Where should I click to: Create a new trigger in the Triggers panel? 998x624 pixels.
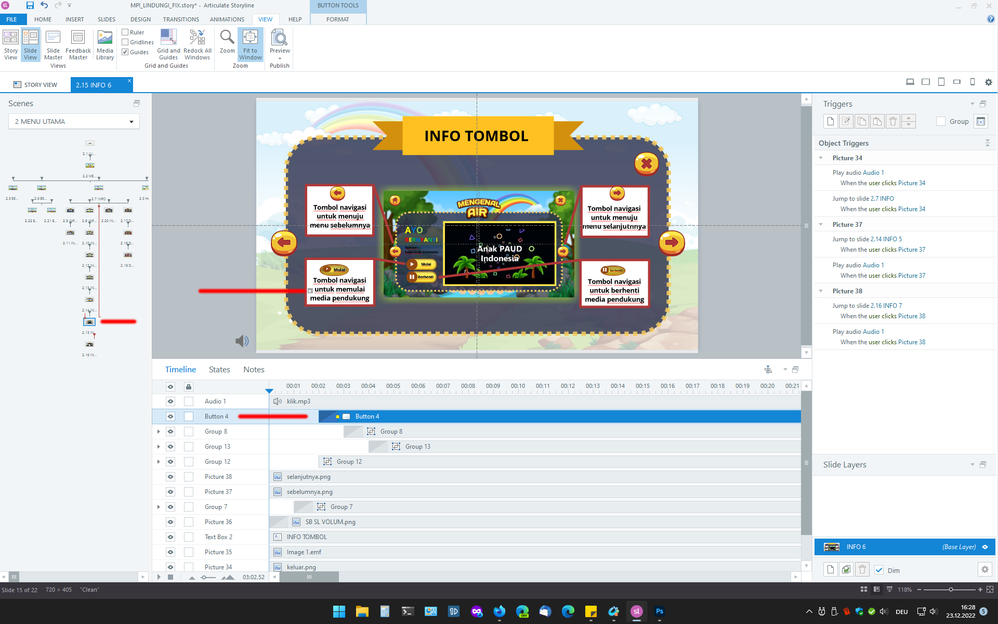coord(830,122)
